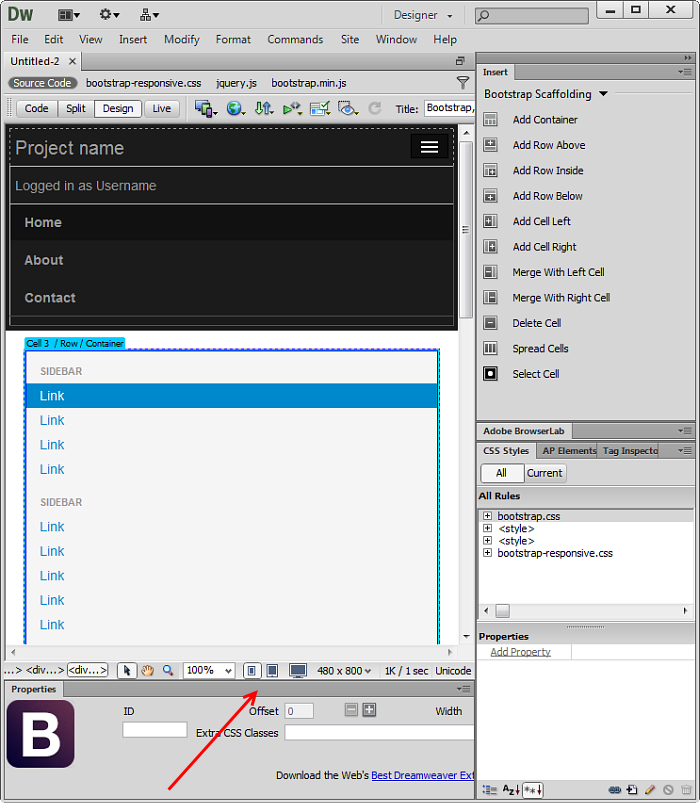This screenshot has width=700, height=803.
Task: Open the Visual Aids eye icon
Action: [x=348, y=109]
